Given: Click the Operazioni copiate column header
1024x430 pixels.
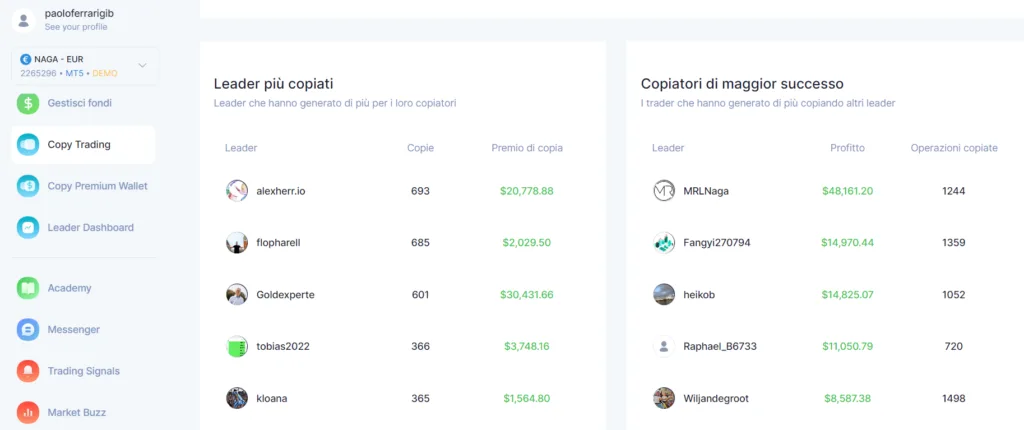Looking at the screenshot, I should (x=954, y=148).
